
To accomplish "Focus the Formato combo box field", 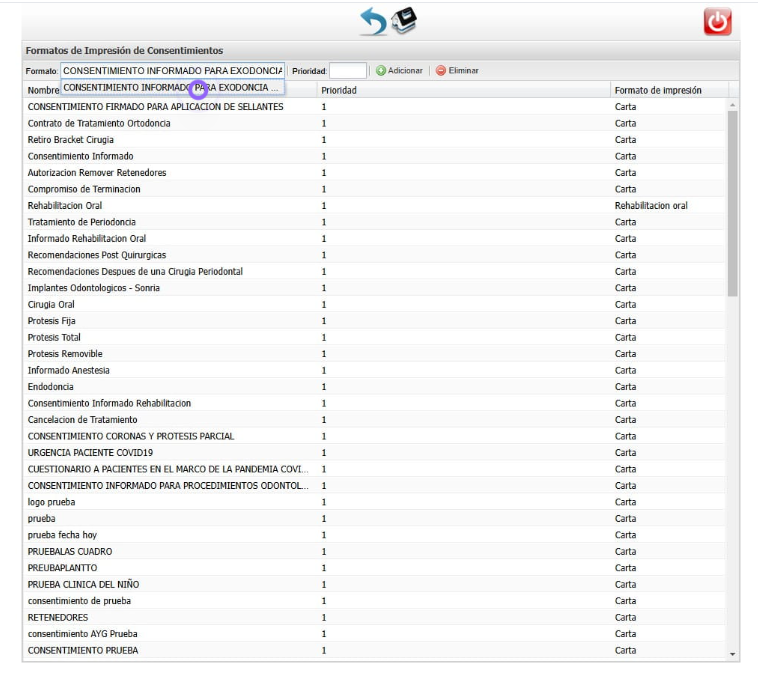I will tap(173, 71).
